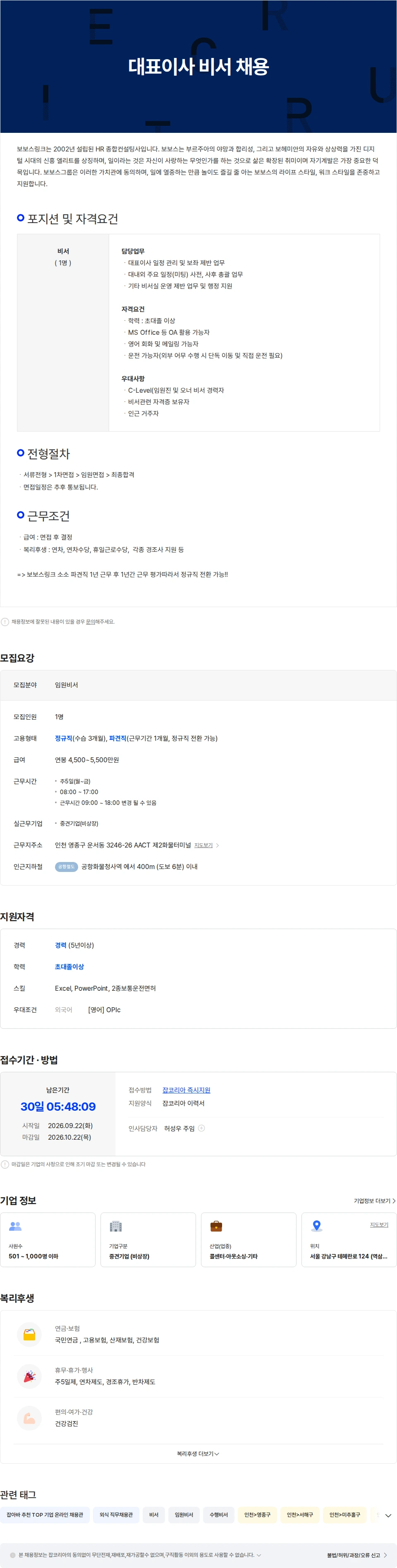Select the 수행비서 tag
The image size is (397, 1568).
[218, 1515]
